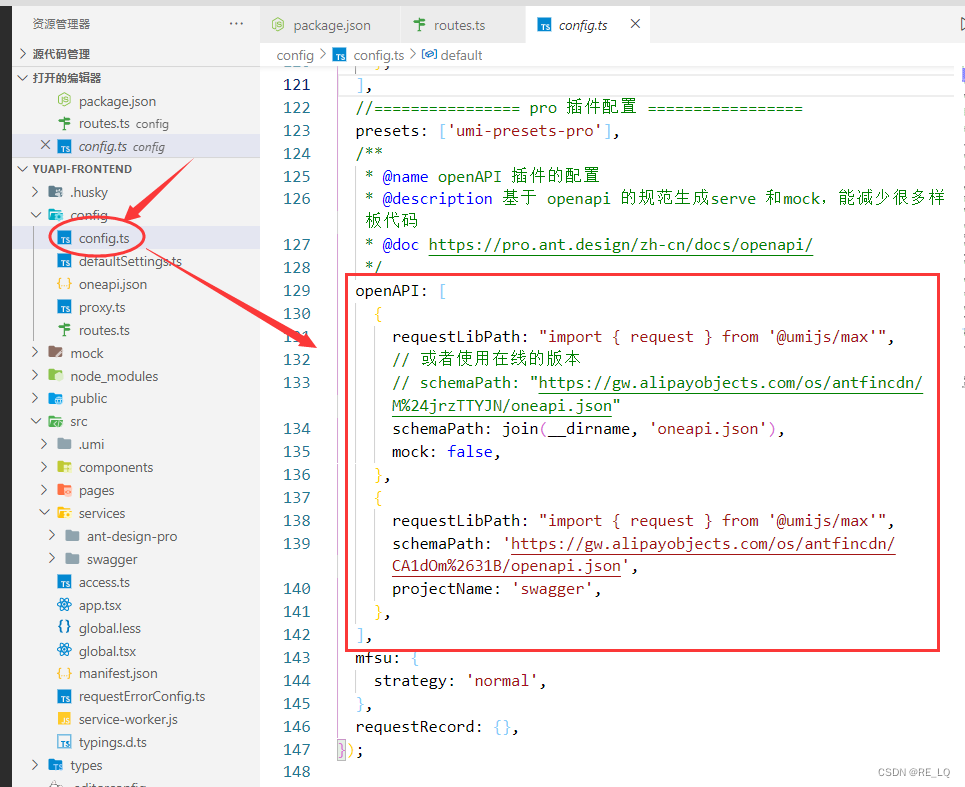
Task: Expand the types folder chevron
Action: (36, 765)
